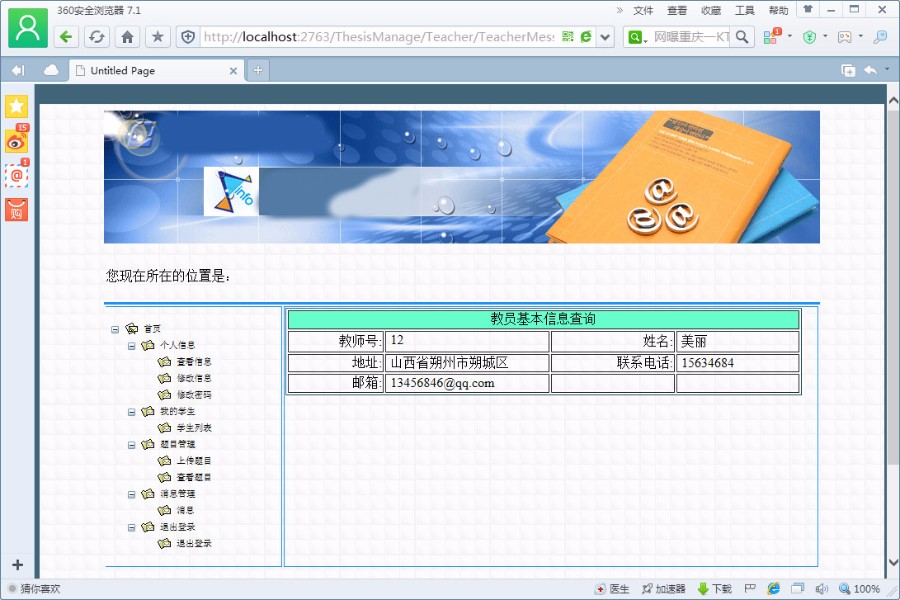The width and height of the screenshot is (900, 600).
Task: Open a new tab with plus button
Action: [x=258, y=70]
